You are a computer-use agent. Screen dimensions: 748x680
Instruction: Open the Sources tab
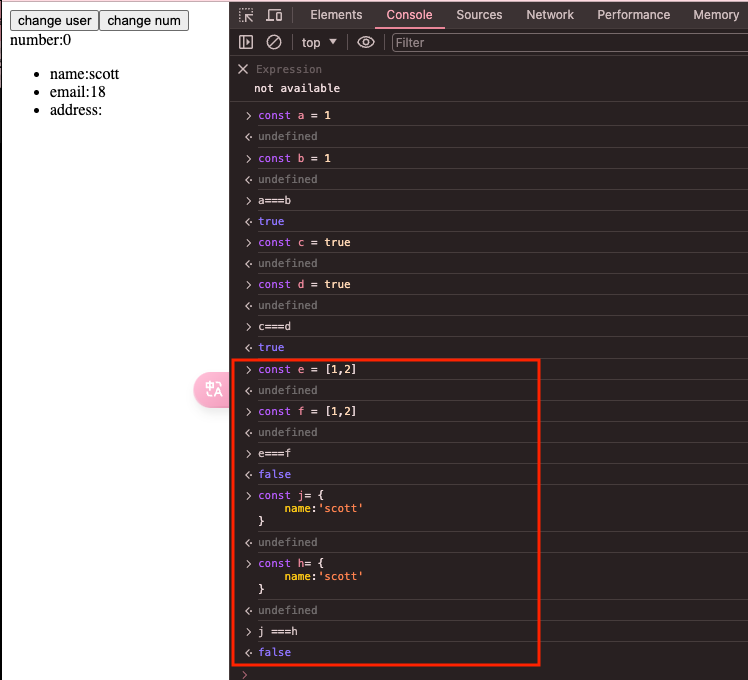[479, 15]
